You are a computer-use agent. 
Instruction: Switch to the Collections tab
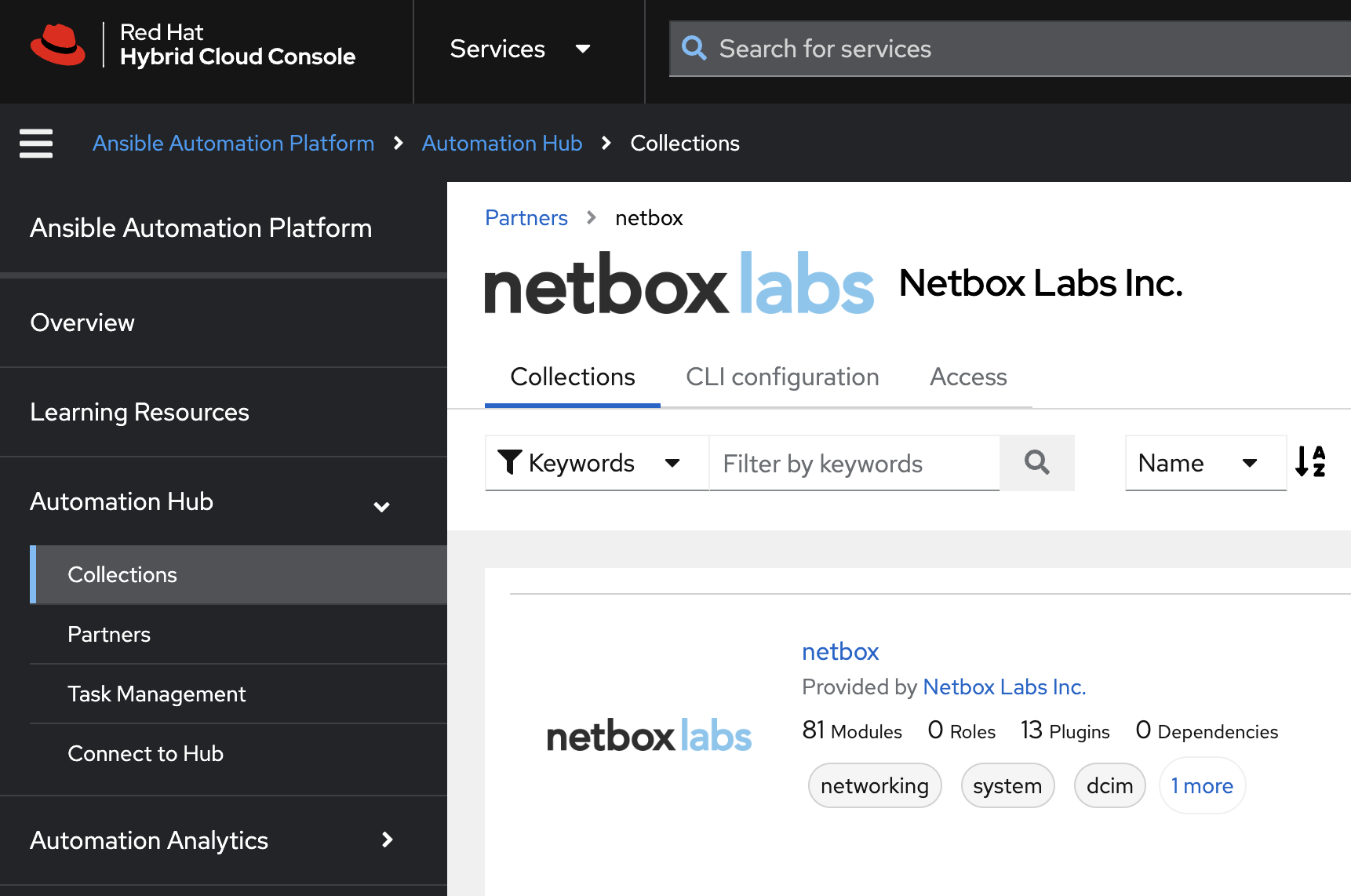pyautogui.click(x=573, y=377)
